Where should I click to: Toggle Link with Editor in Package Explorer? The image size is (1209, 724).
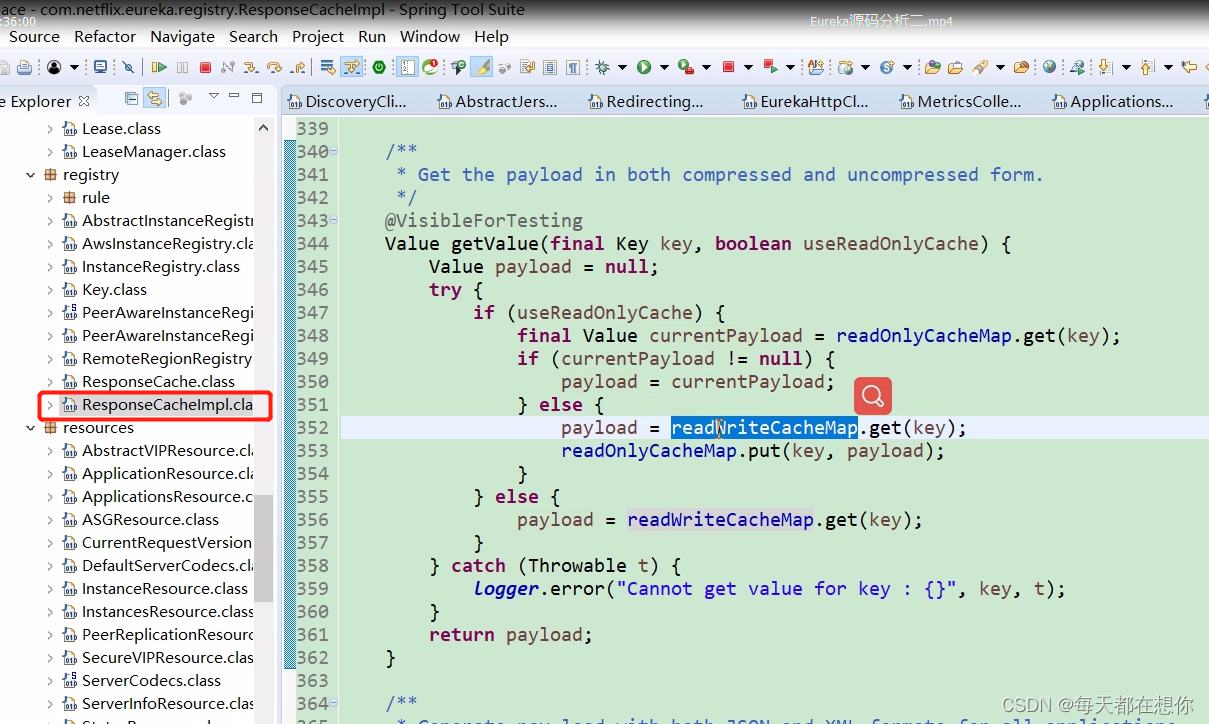pos(154,98)
